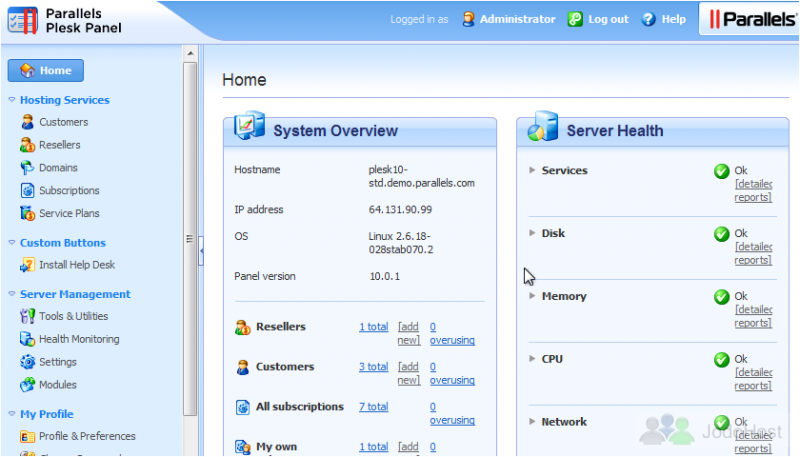800x457 pixels.
Task: Open Resellers in Hosting Services menu
Action: (x=60, y=145)
